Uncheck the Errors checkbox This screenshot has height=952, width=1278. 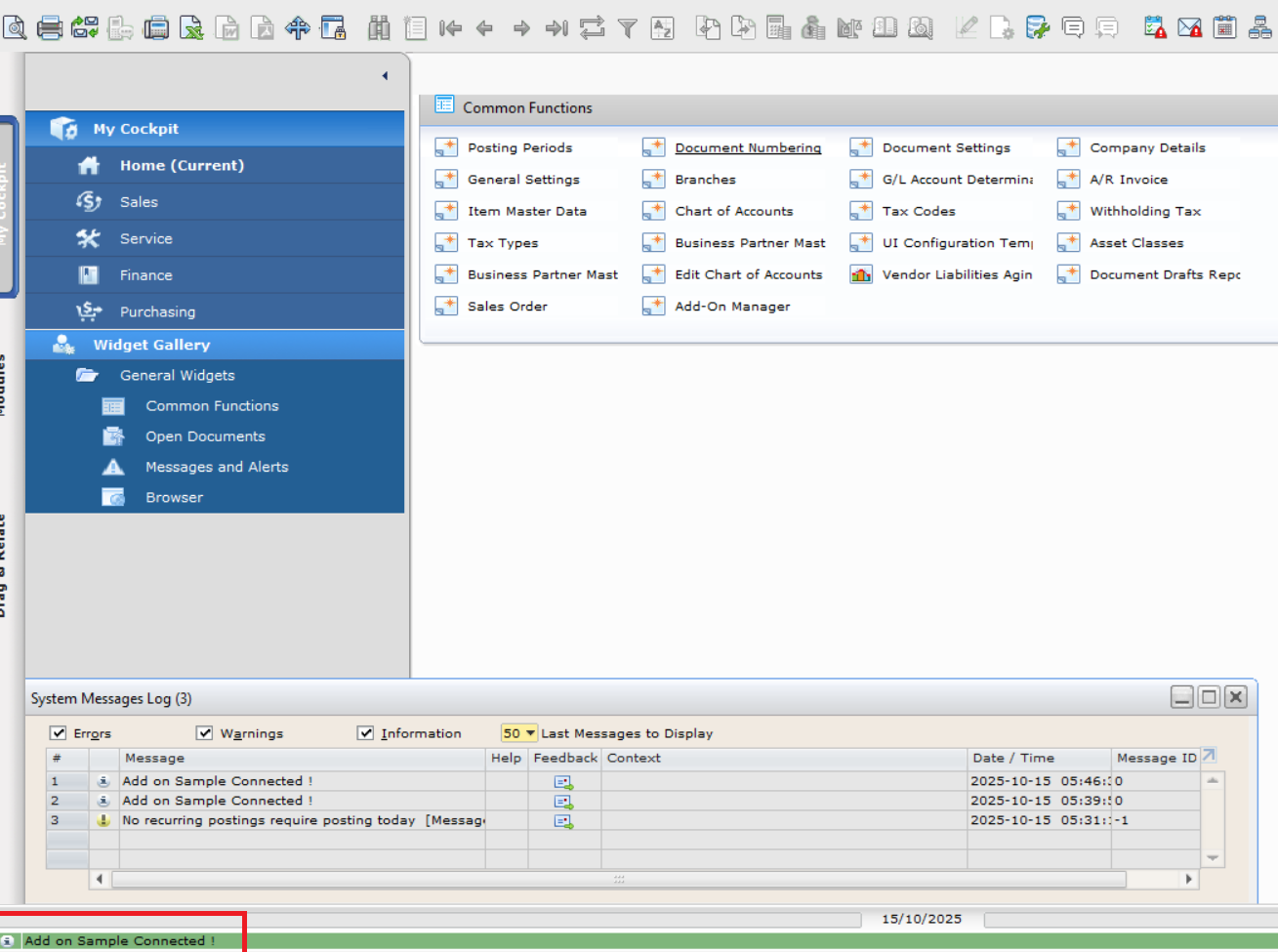[x=59, y=733]
